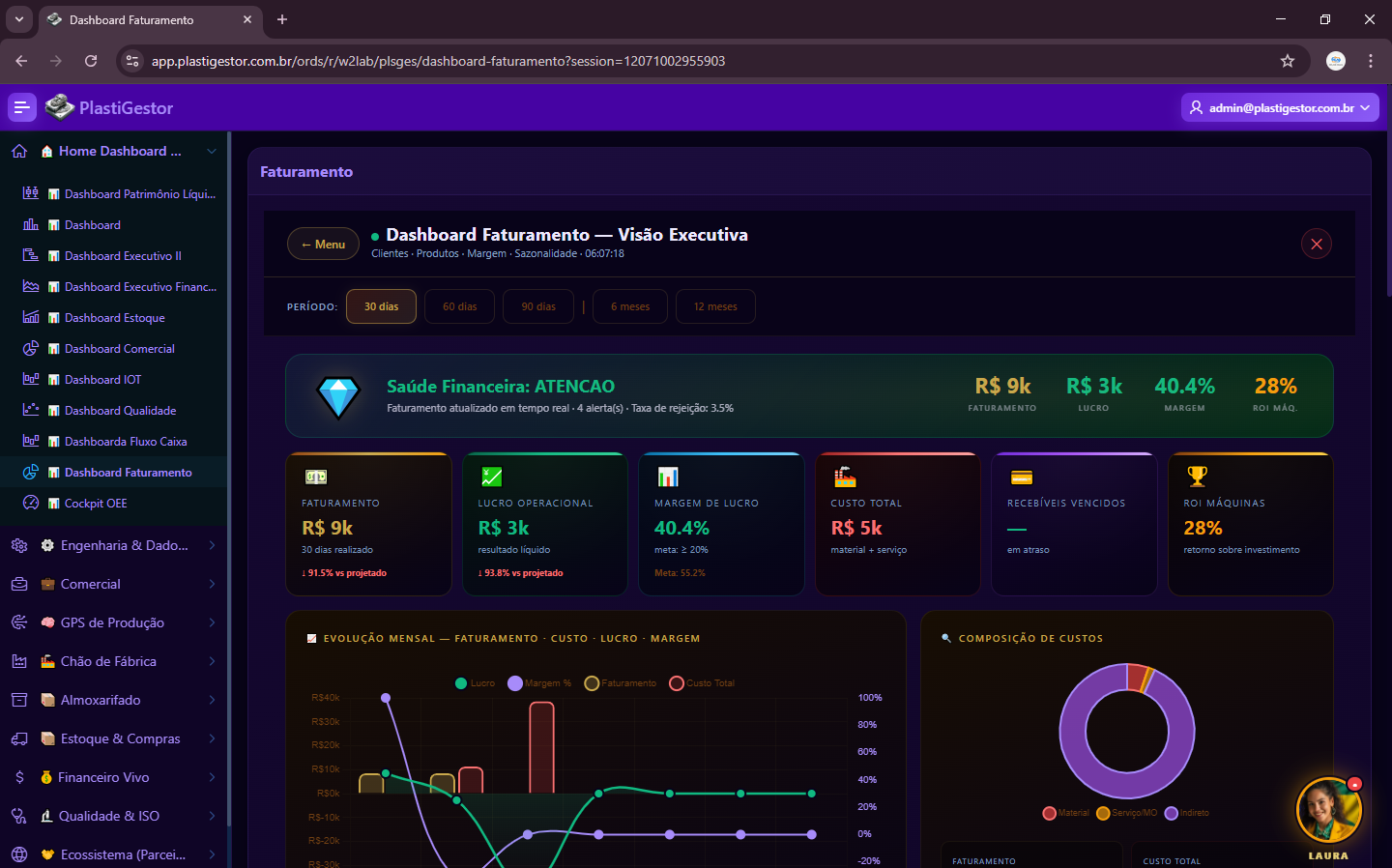The width and height of the screenshot is (1392, 868).
Task: Toggle the sidebar hamburger menu button
Action: click(x=22, y=107)
